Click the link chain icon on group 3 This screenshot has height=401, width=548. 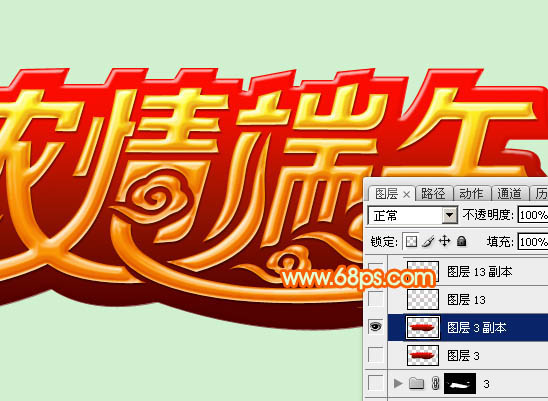(x=435, y=384)
